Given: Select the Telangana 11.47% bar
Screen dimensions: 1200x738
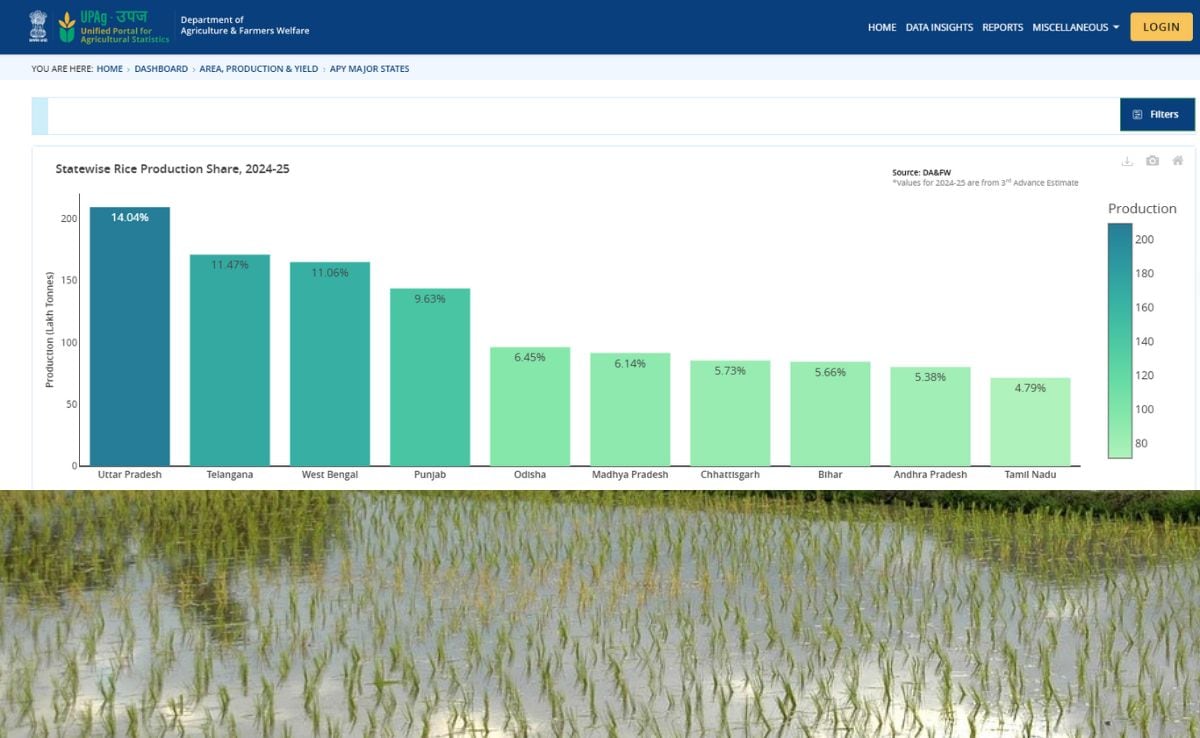Looking at the screenshot, I should (230, 360).
